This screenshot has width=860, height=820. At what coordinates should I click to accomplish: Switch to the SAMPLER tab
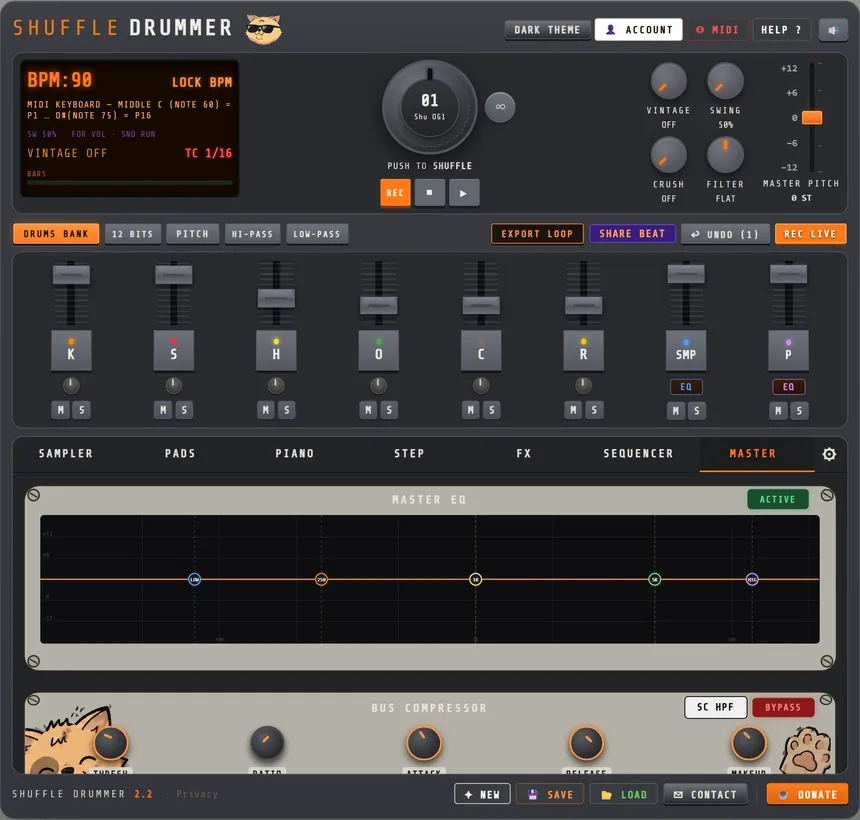[x=66, y=454]
